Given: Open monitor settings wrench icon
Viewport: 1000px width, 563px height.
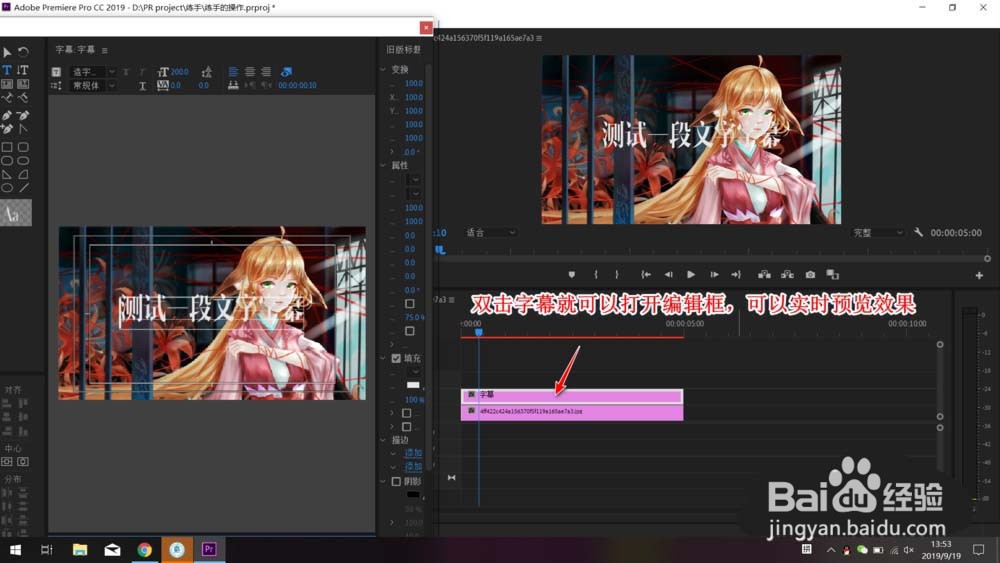Looking at the screenshot, I should 918,233.
